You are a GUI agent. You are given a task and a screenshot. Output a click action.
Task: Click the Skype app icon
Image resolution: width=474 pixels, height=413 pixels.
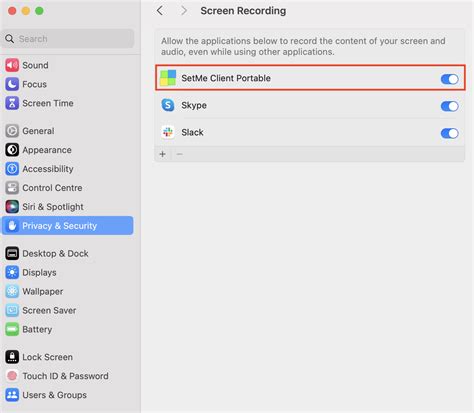(x=168, y=105)
